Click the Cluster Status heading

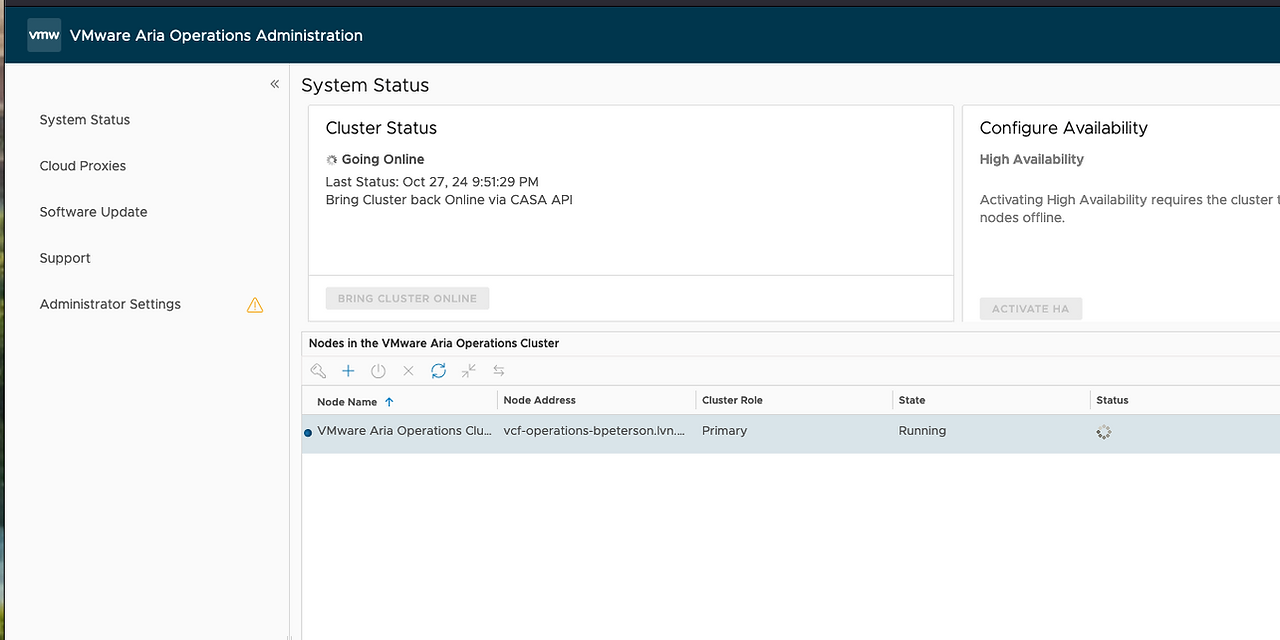pyautogui.click(x=381, y=128)
